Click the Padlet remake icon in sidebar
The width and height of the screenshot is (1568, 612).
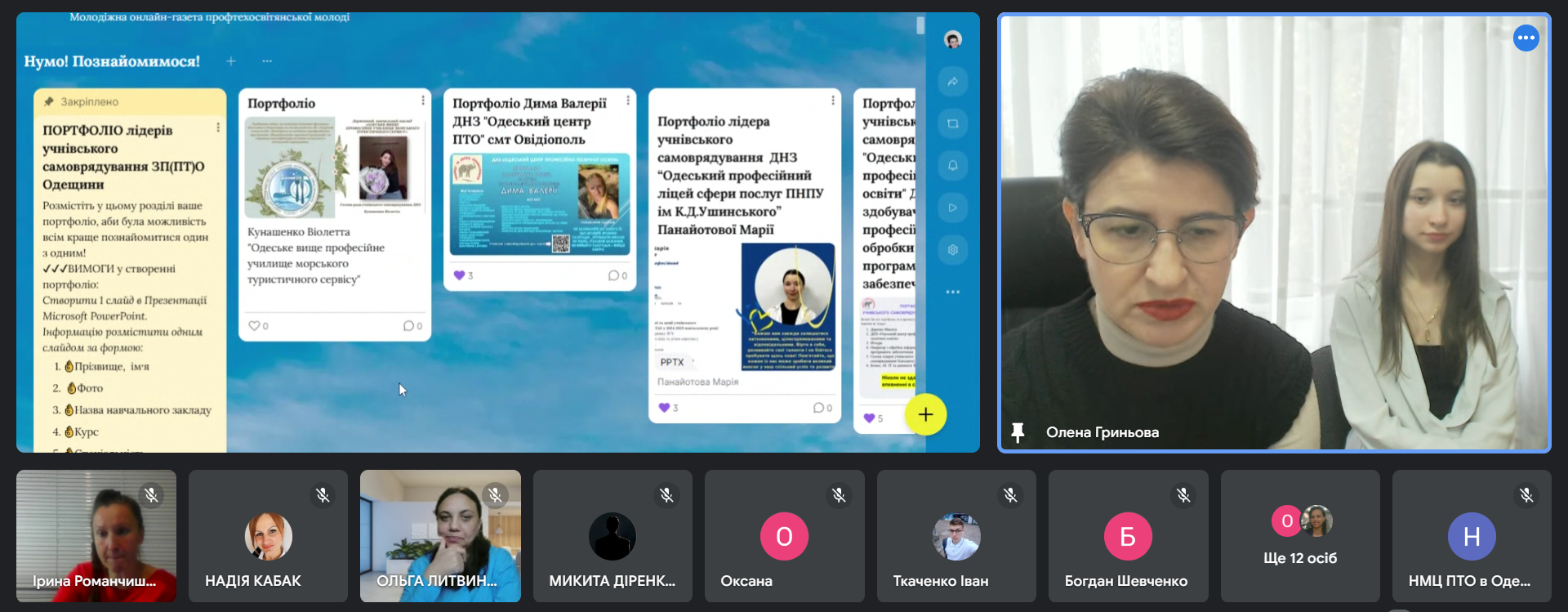[x=952, y=123]
